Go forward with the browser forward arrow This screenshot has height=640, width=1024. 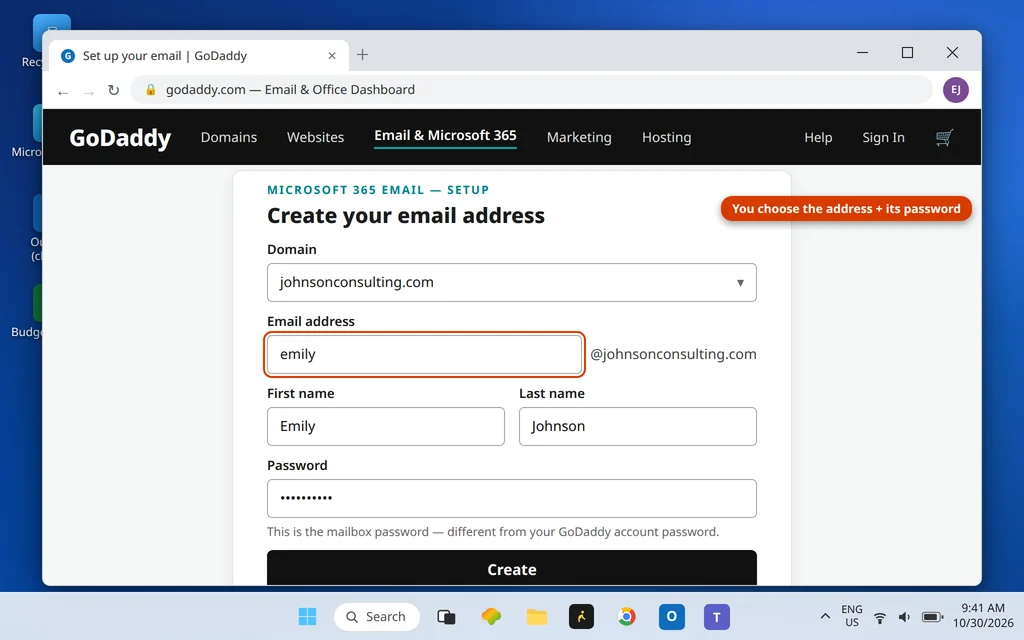click(89, 92)
